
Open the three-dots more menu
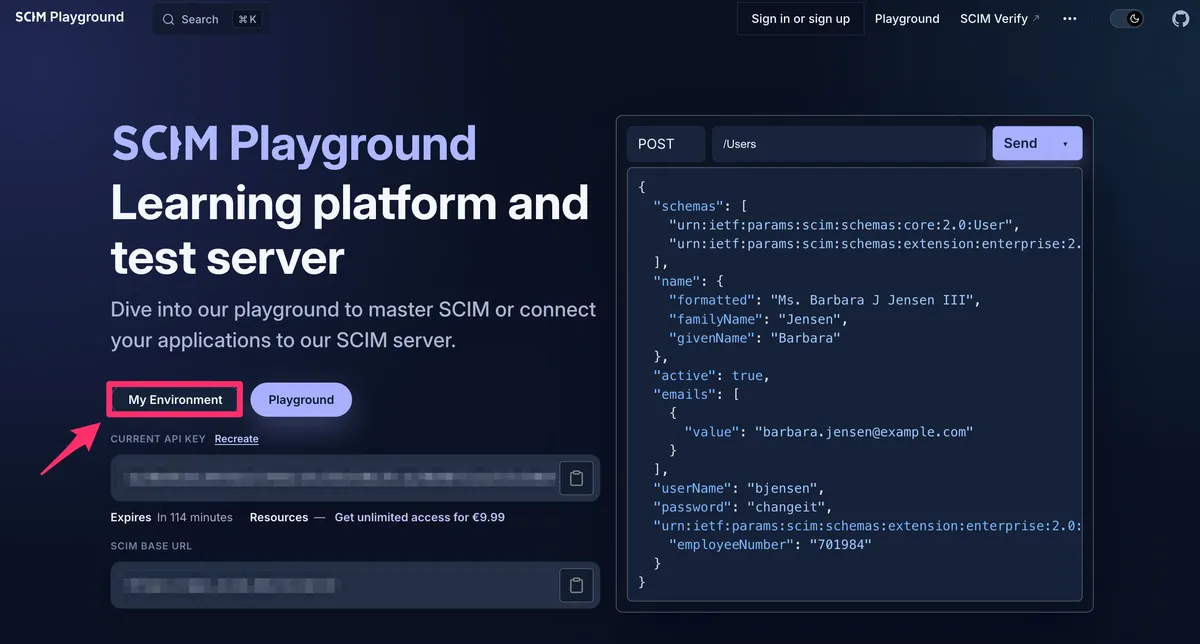point(1070,19)
